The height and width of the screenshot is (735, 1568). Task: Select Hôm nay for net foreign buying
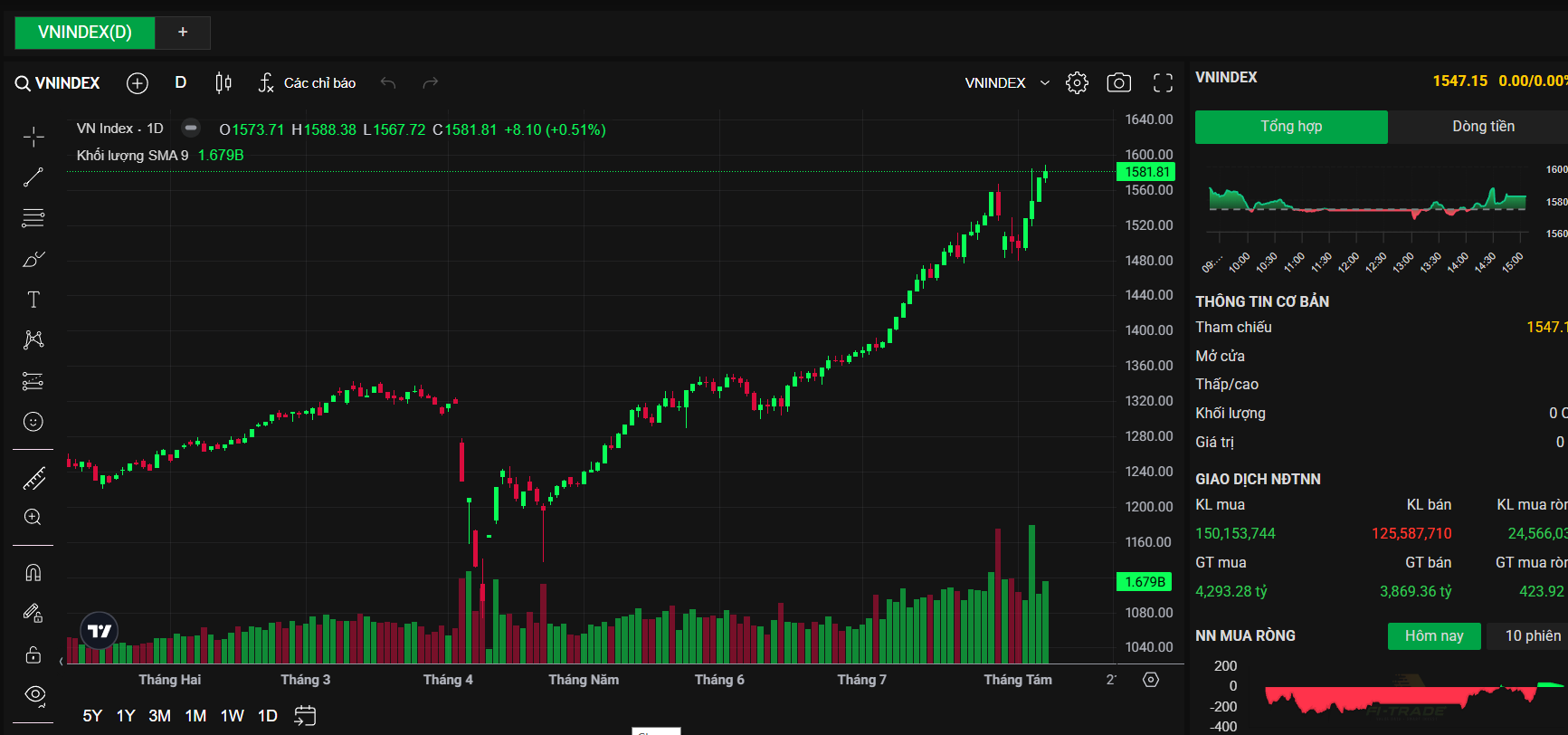click(1434, 636)
